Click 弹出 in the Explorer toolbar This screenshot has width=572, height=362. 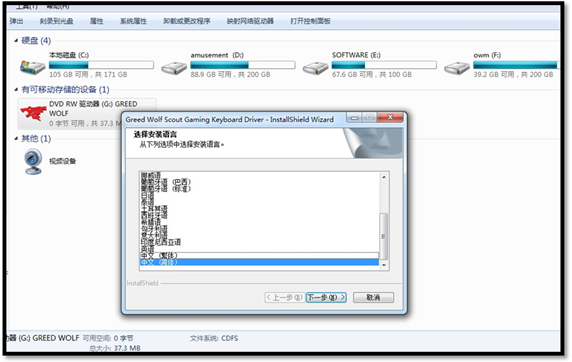[x=16, y=21]
